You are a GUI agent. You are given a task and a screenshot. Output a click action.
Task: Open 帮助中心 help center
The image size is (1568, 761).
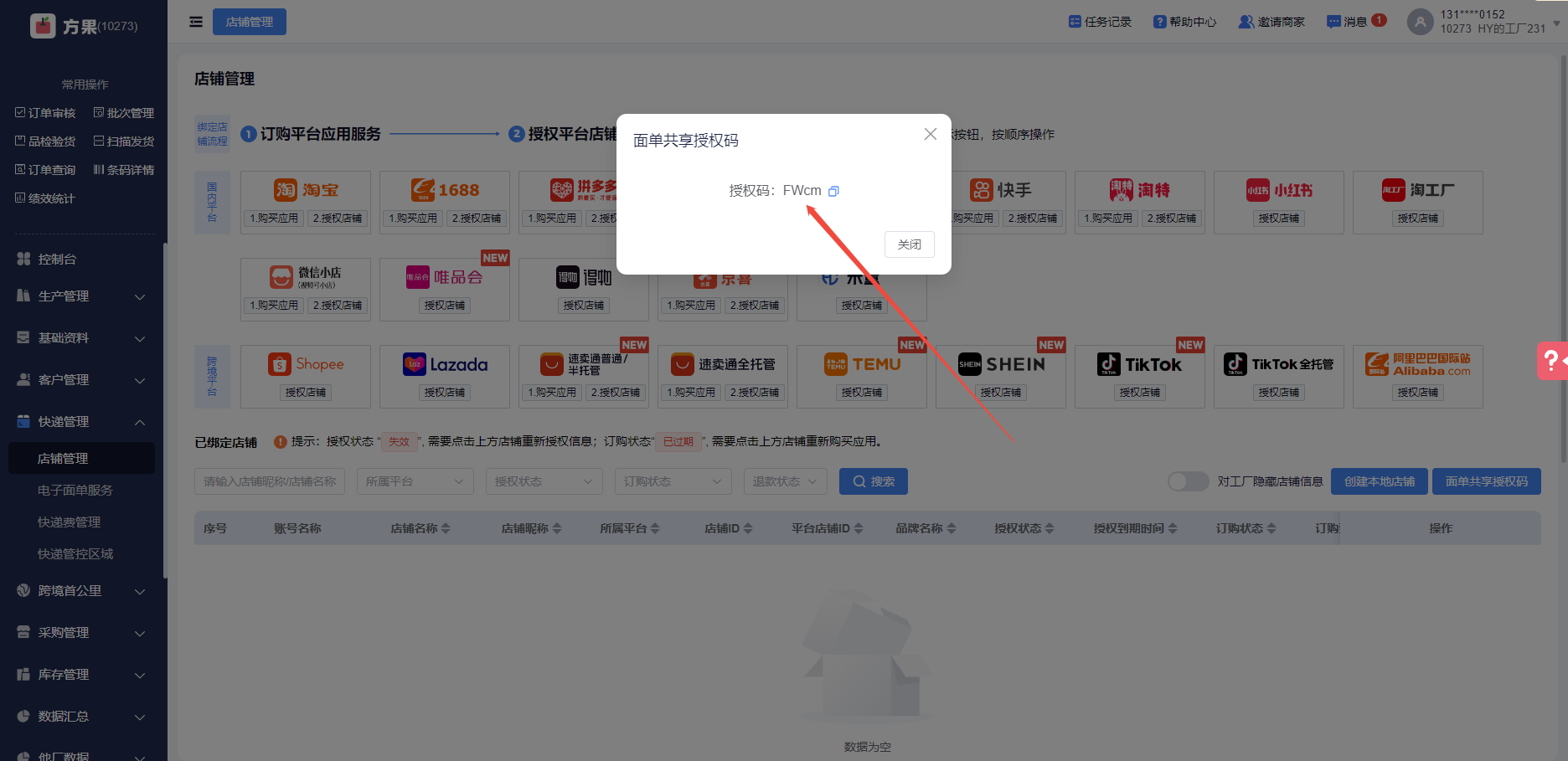1184,22
